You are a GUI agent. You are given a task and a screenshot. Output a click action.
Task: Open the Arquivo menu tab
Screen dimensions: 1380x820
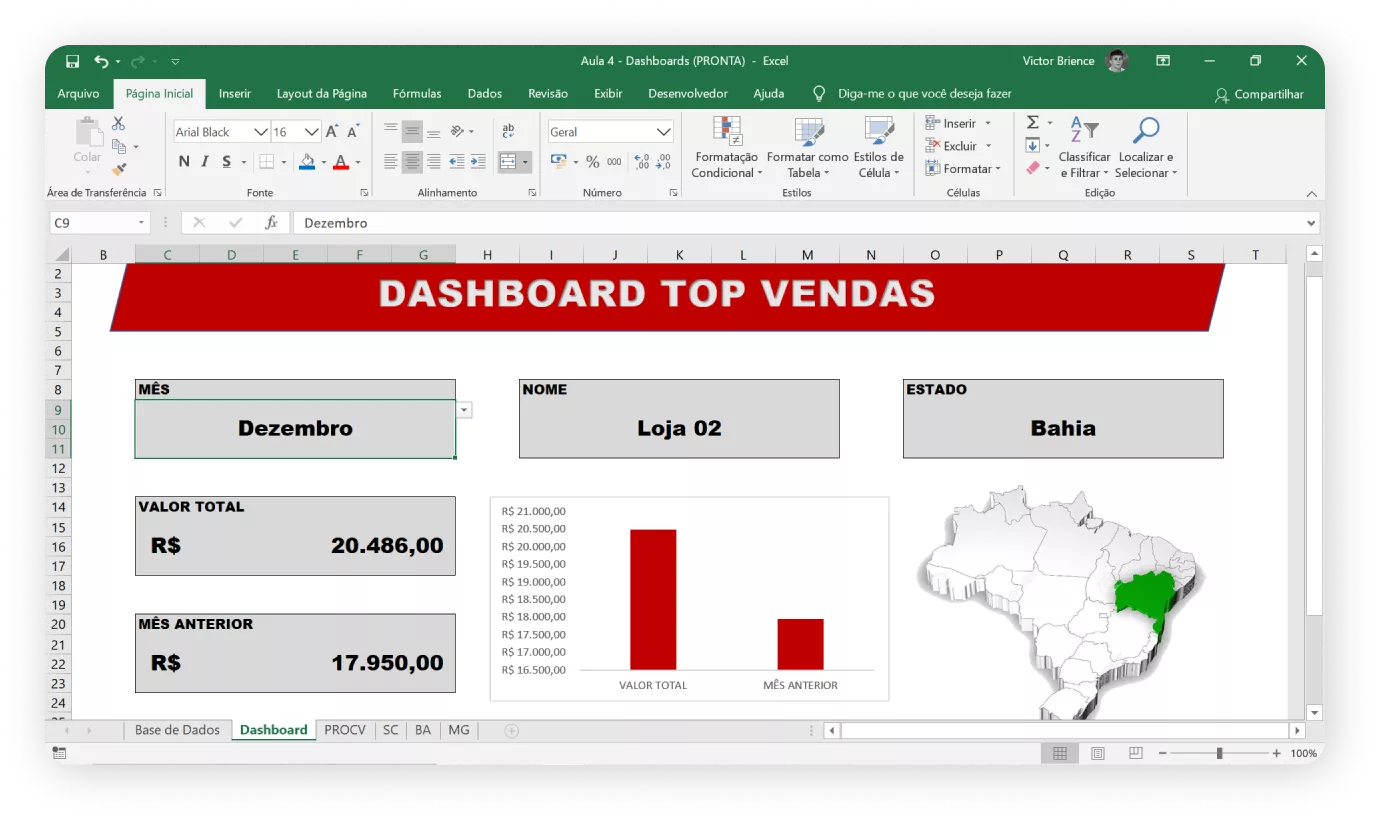tap(78, 93)
